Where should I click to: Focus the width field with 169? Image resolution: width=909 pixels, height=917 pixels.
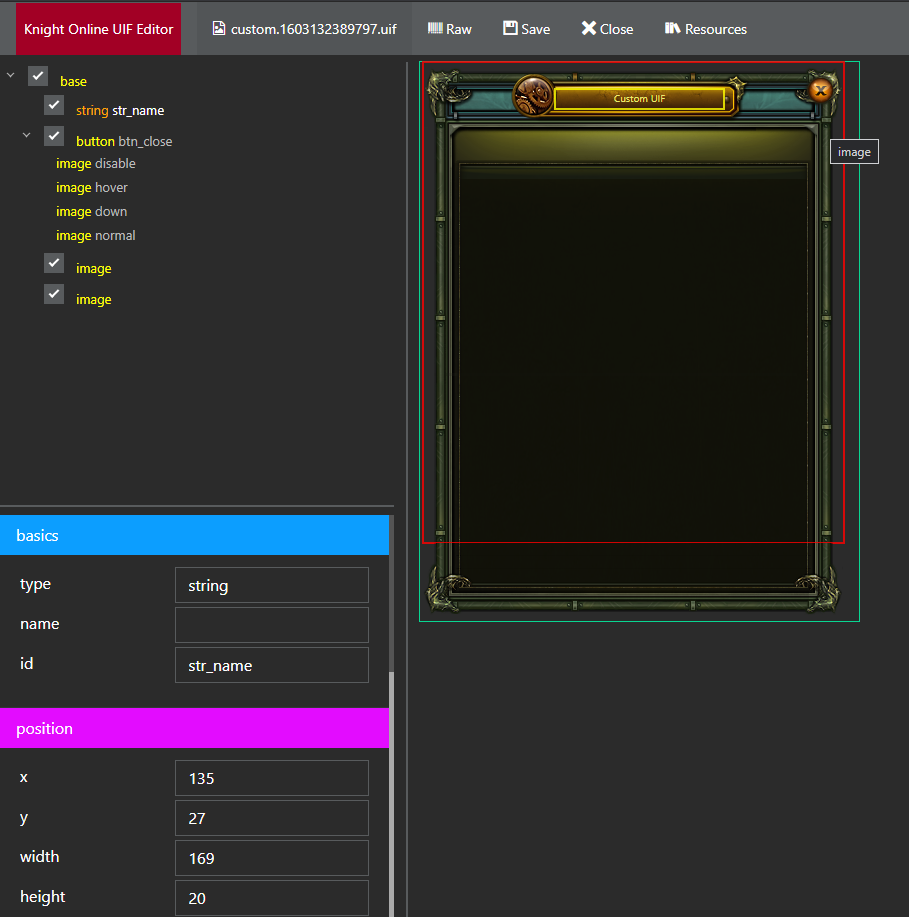pyautogui.click(x=272, y=858)
